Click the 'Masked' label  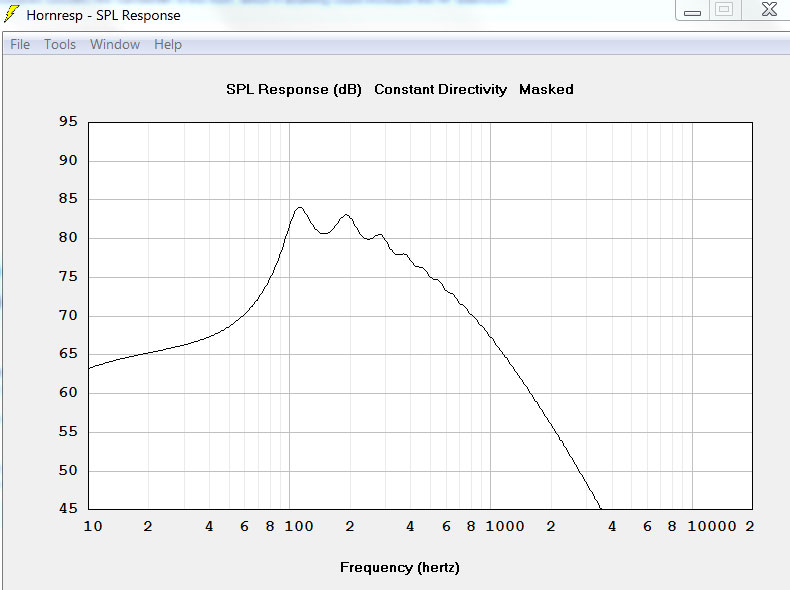click(x=546, y=89)
